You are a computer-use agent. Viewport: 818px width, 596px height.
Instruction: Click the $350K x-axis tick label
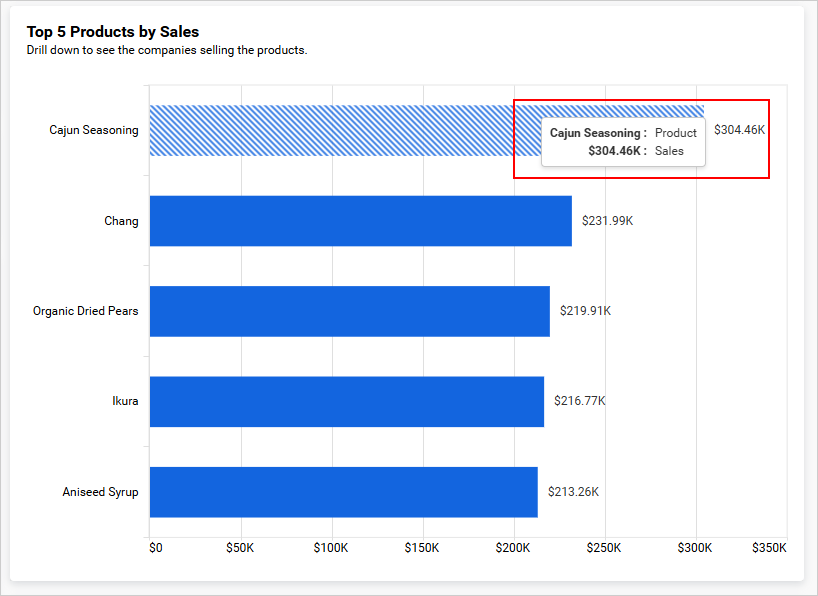click(769, 548)
